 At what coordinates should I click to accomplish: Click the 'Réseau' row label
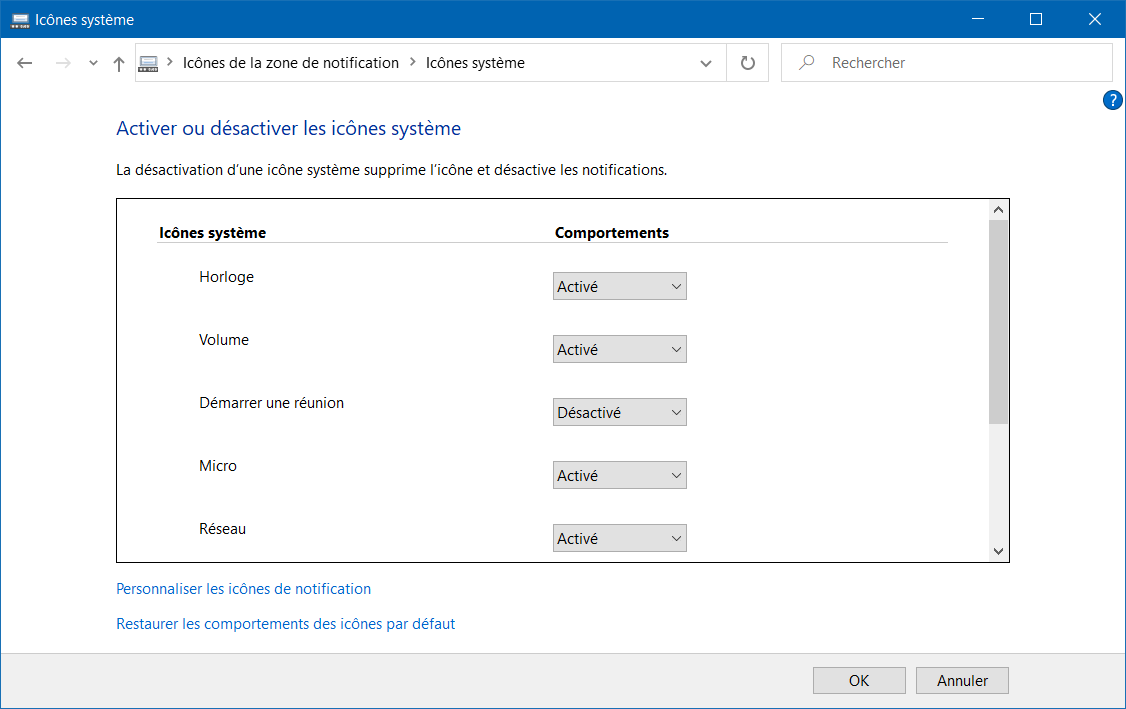tap(223, 529)
